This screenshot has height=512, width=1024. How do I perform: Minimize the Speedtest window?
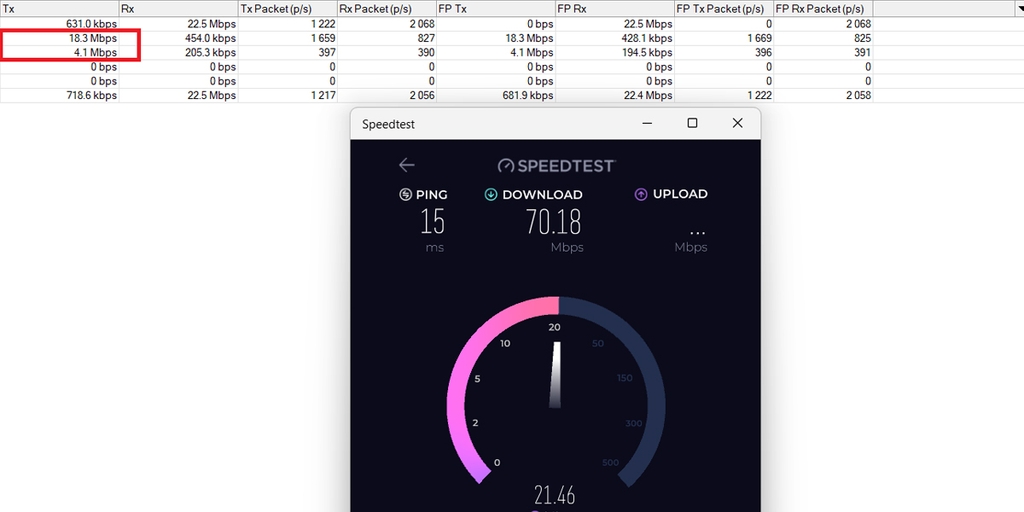coord(647,123)
